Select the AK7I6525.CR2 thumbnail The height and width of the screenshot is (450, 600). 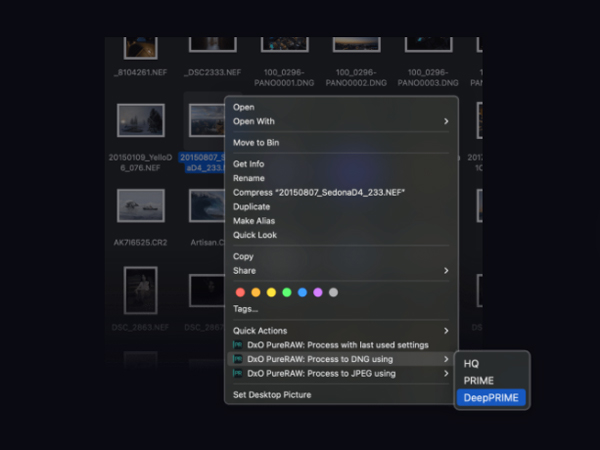[141, 205]
